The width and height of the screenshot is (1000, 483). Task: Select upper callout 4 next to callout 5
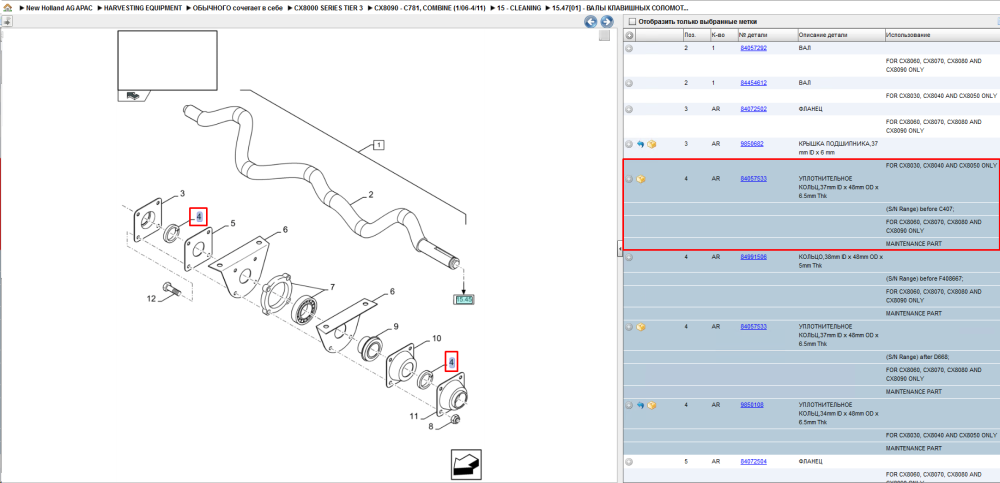[199, 217]
